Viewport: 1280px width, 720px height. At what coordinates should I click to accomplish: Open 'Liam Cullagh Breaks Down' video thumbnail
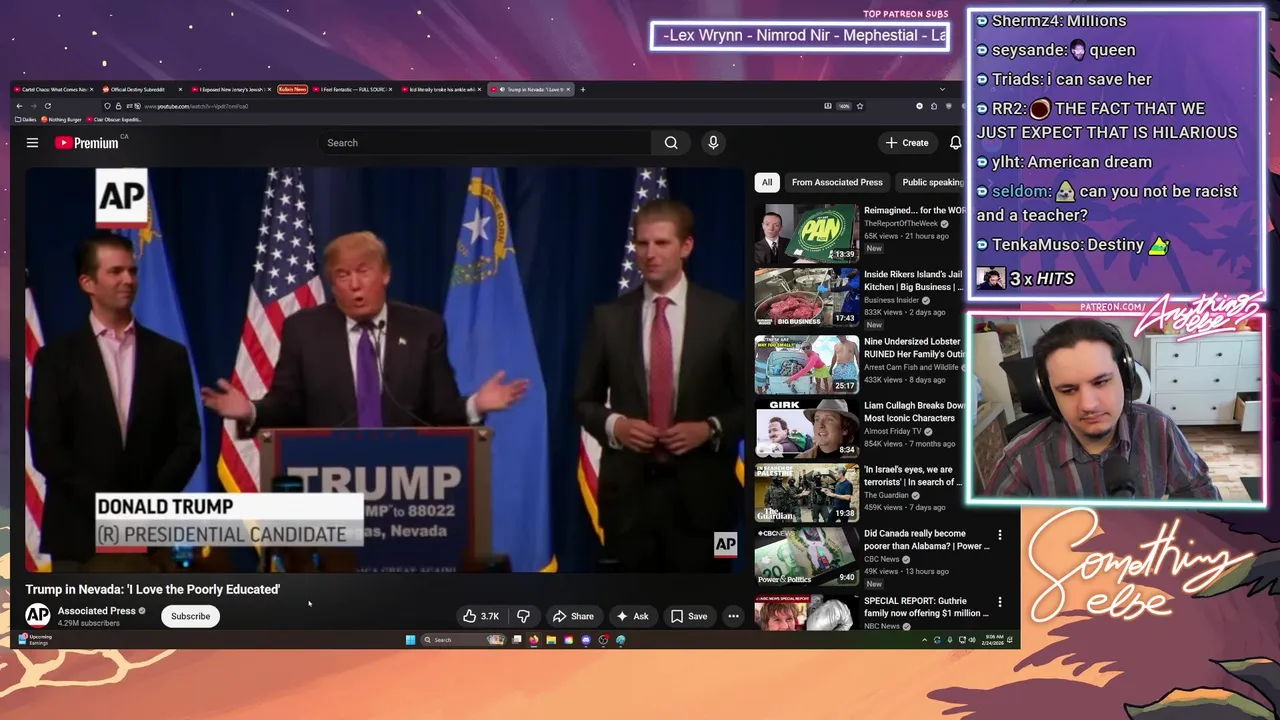(x=806, y=429)
